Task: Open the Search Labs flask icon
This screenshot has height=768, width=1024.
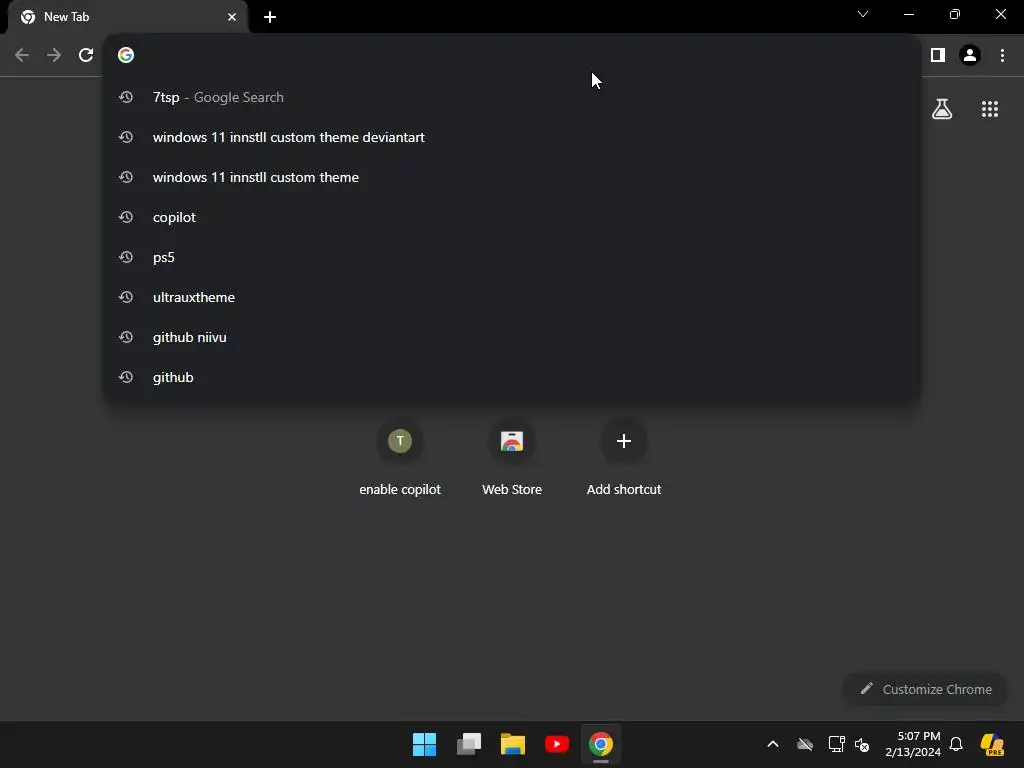Action: click(x=942, y=108)
